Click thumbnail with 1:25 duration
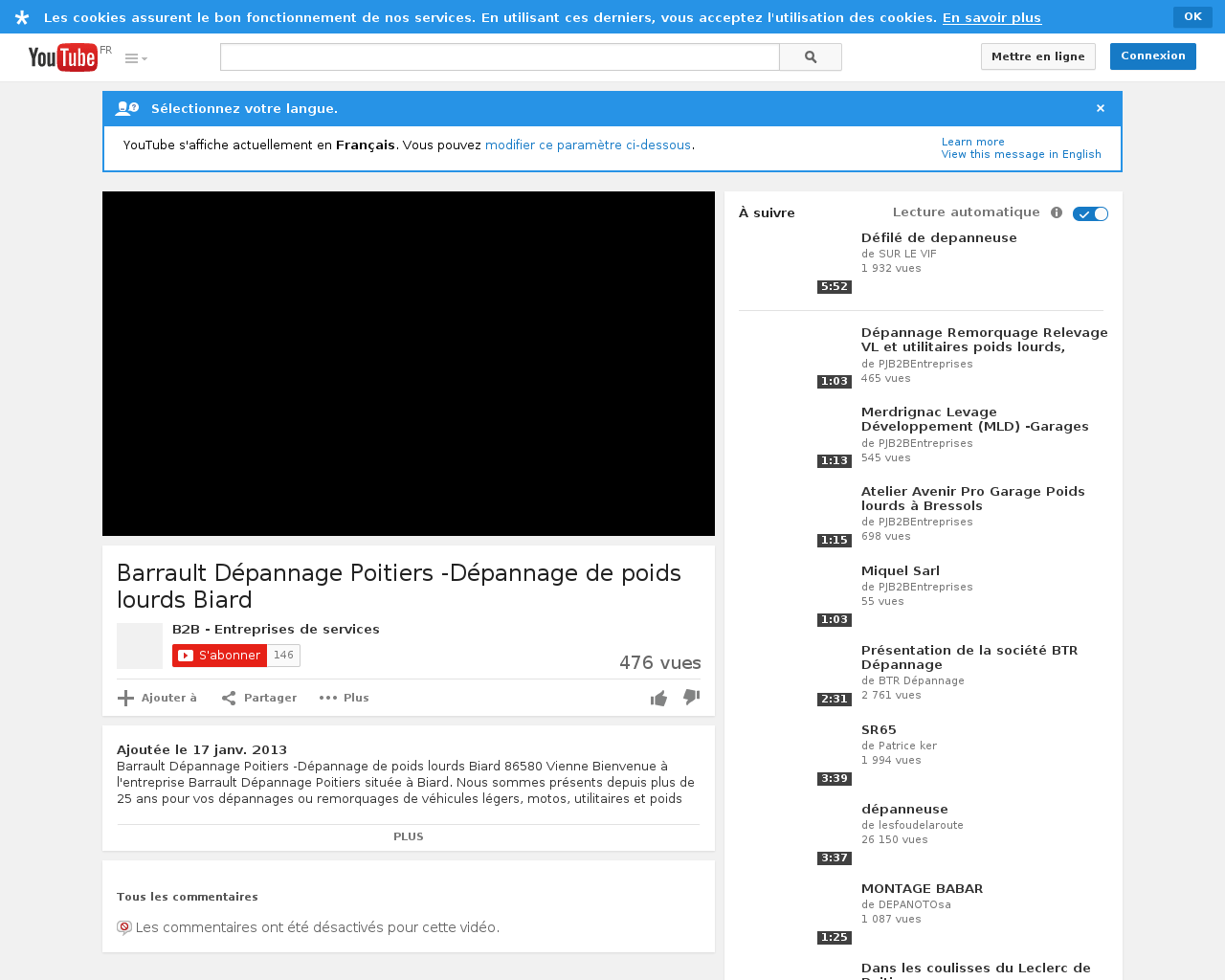 pos(795,913)
